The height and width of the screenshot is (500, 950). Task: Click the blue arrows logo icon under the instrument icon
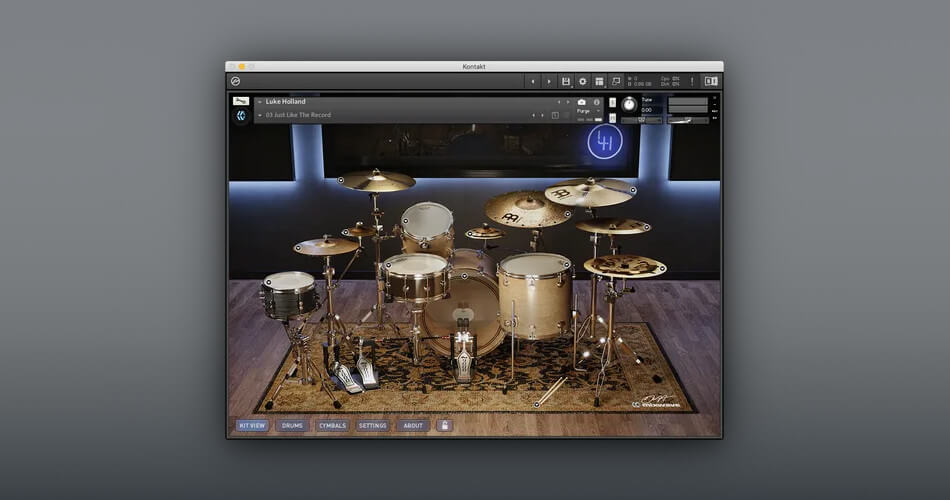pyautogui.click(x=241, y=115)
